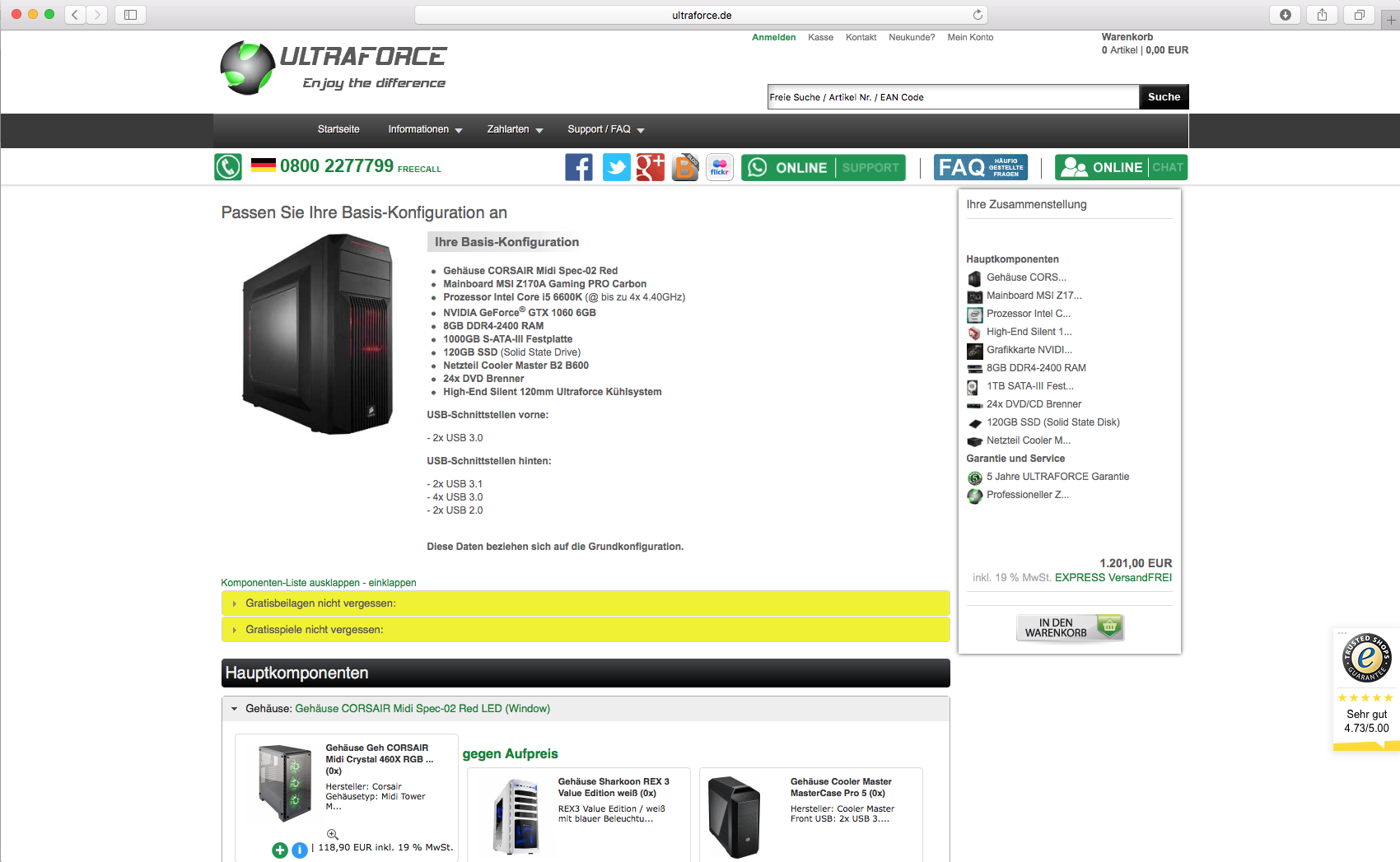
Task: Click 'Professioneller Z...' in summary
Action: pos(1028,495)
